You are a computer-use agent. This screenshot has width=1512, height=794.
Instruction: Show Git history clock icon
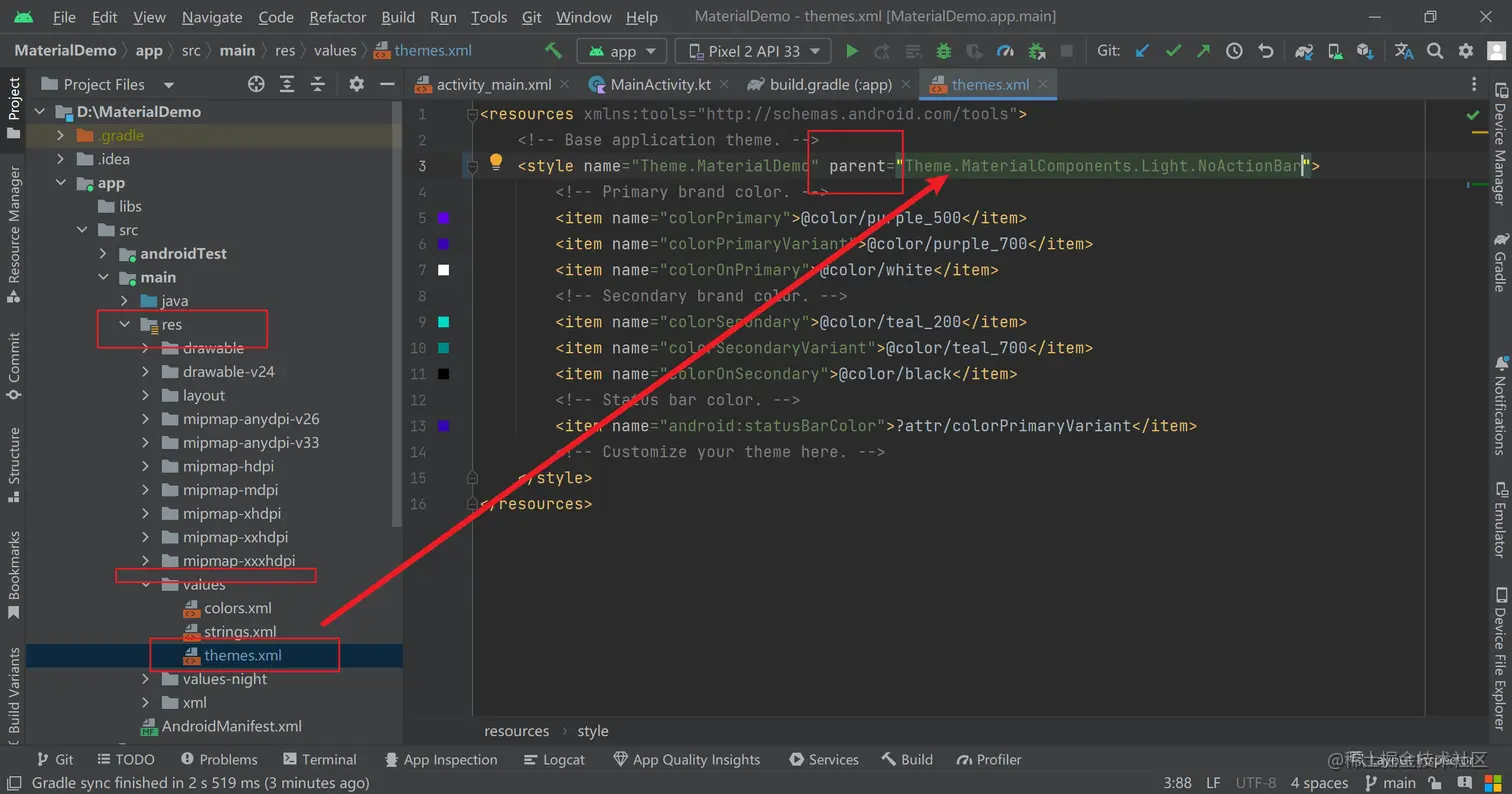click(1234, 50)
